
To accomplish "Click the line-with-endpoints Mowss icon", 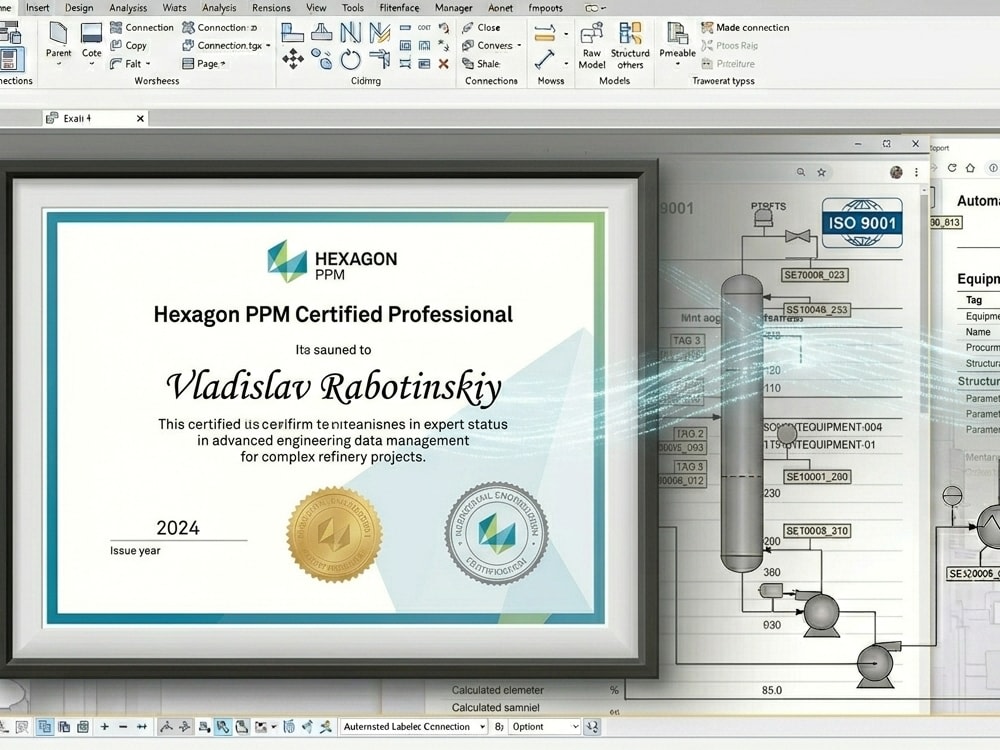I will 545,59.
